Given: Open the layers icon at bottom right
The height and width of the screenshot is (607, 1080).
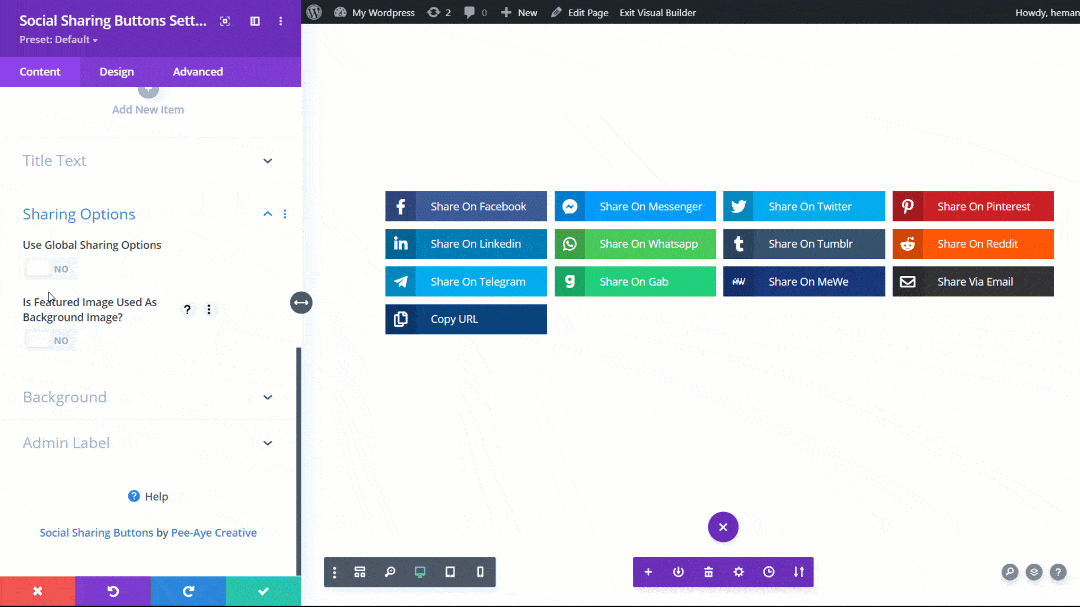Looking at the screenshot, I should click(1034, 572).
